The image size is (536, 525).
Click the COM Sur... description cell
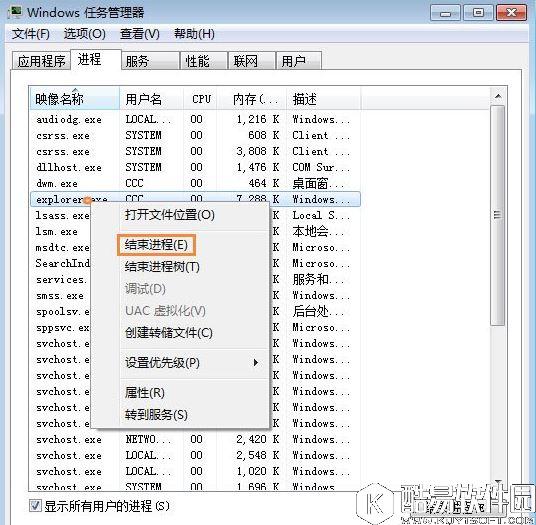pos(321,167)
